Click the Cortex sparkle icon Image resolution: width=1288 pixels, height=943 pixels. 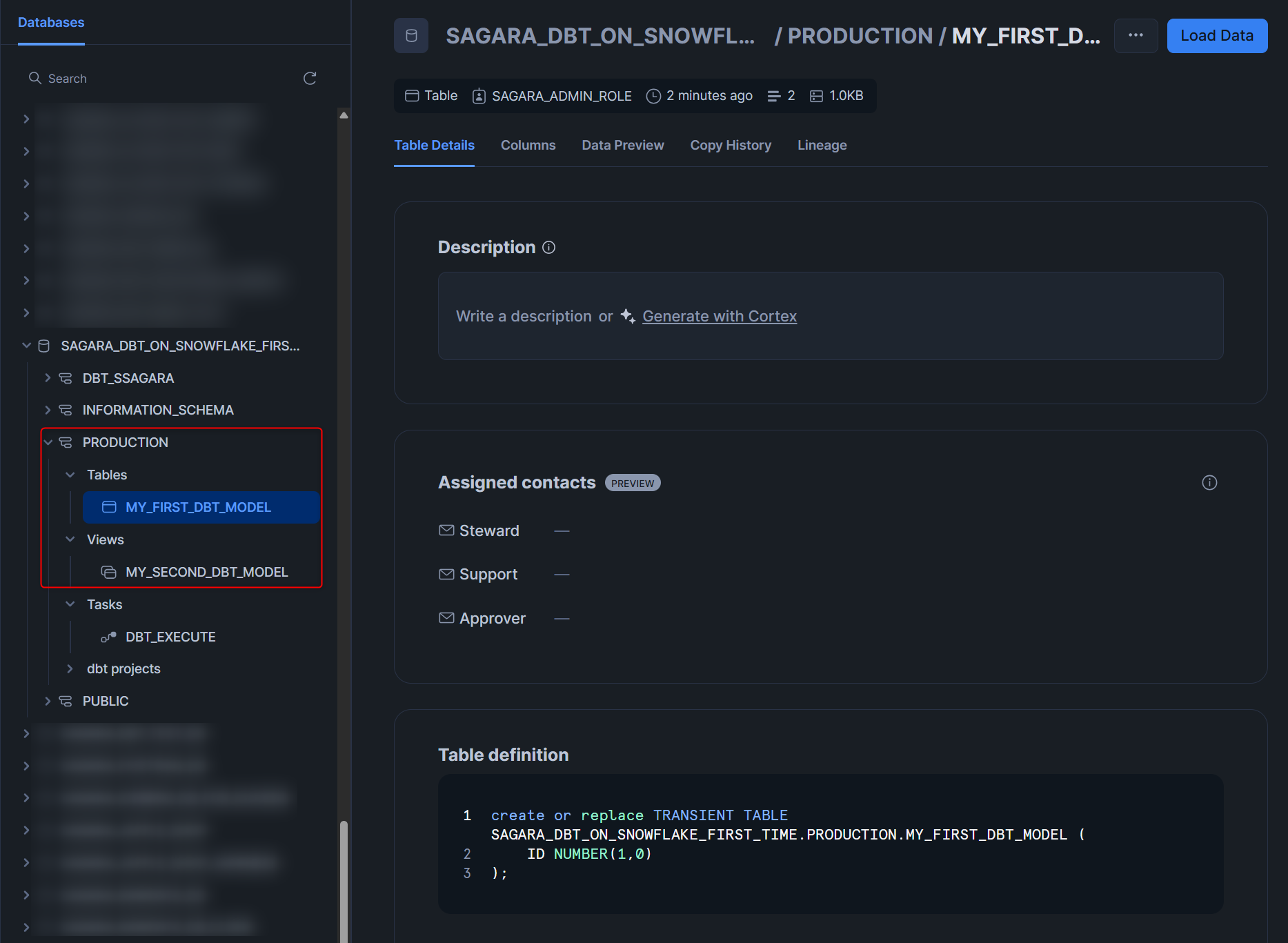pos(628,316)
